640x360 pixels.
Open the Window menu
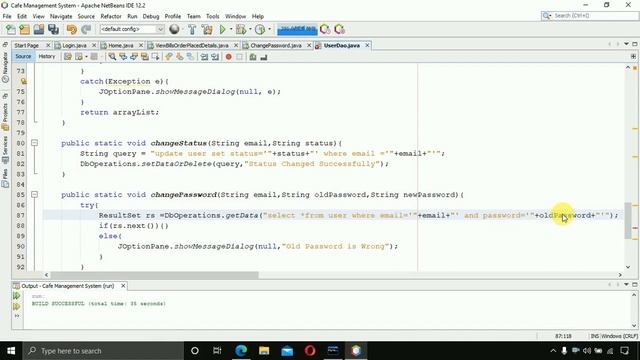[236, 16]
